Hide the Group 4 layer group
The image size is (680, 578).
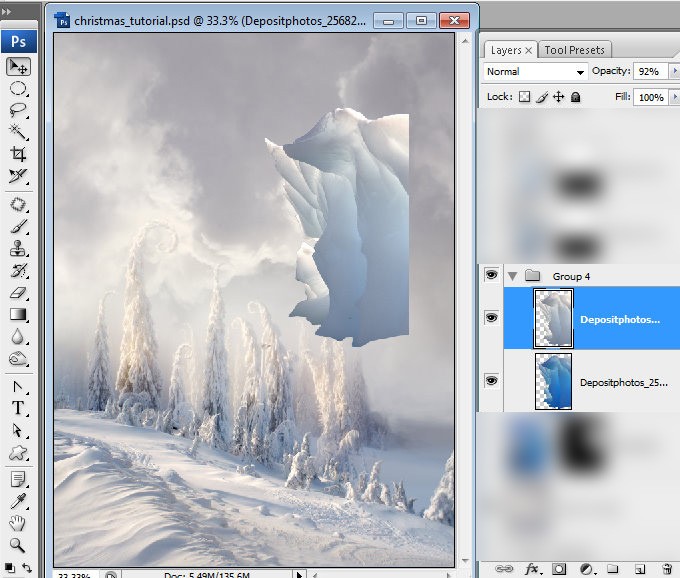(491, 275)
